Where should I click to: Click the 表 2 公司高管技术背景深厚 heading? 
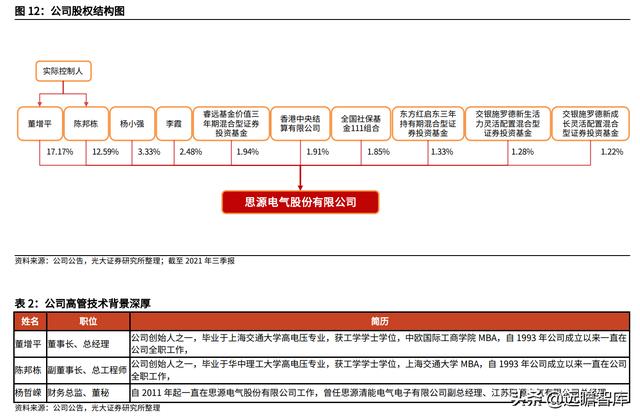point(83,304)
